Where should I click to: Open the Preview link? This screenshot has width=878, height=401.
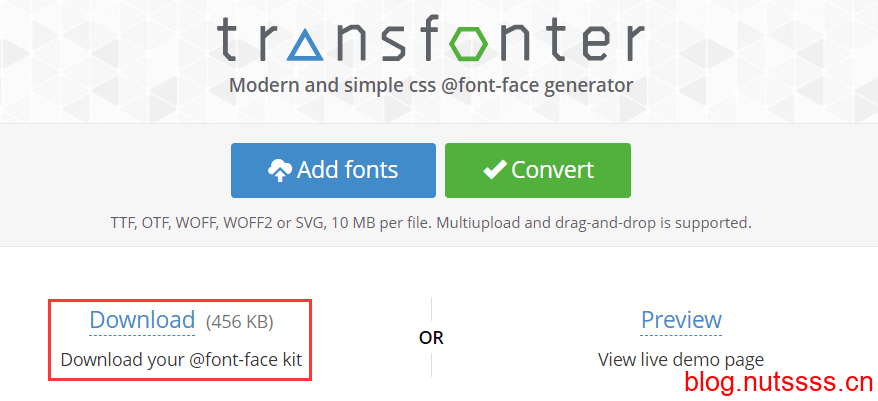click(x=681, y=320)
